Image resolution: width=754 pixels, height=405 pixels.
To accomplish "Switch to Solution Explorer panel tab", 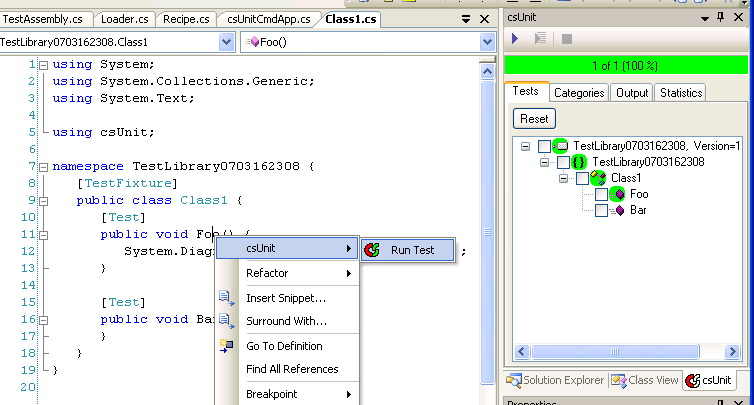I will point(556,380).
